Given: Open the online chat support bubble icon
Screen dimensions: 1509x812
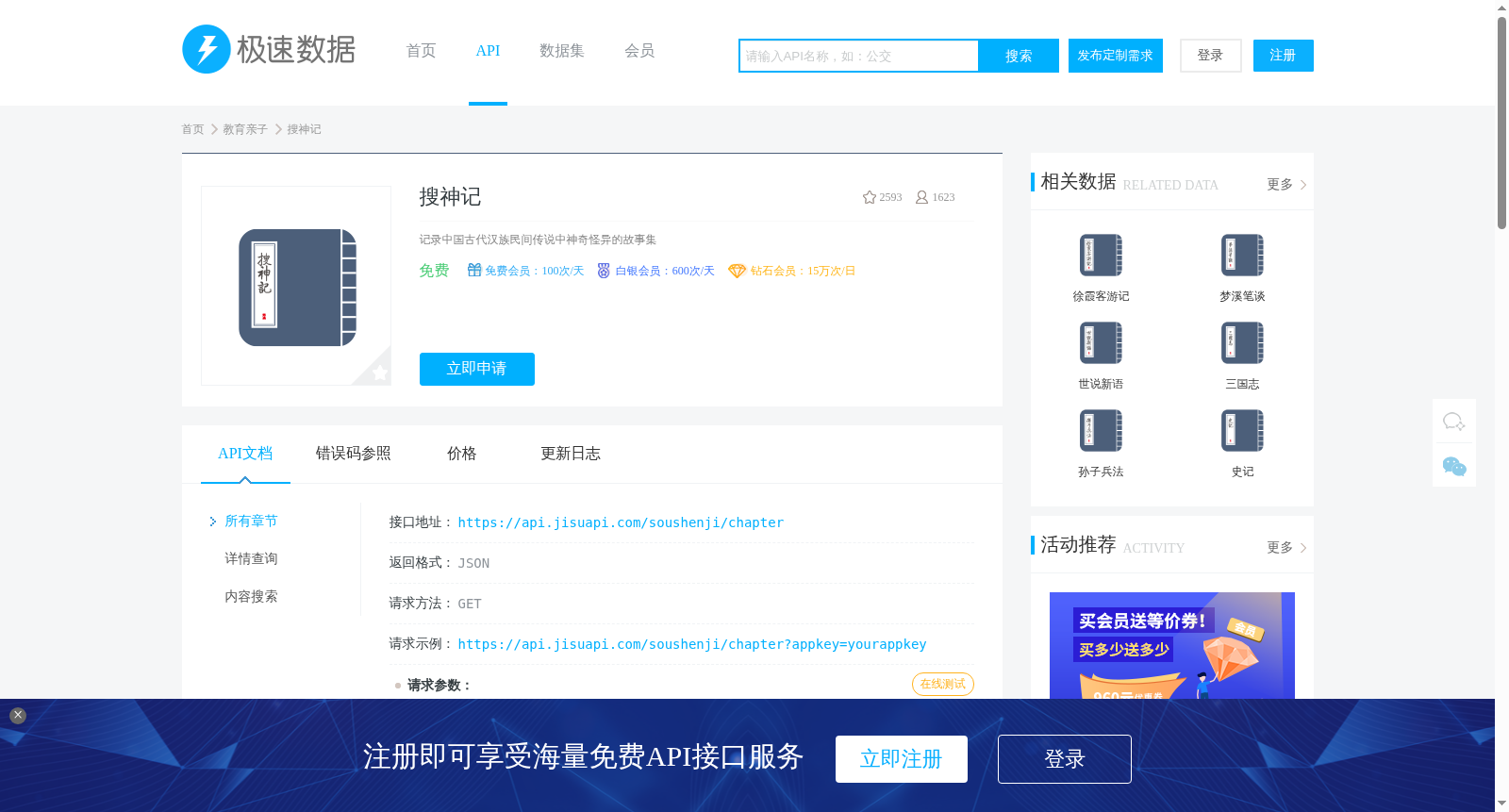Looking at the screenshot, I should (1454, 422).
